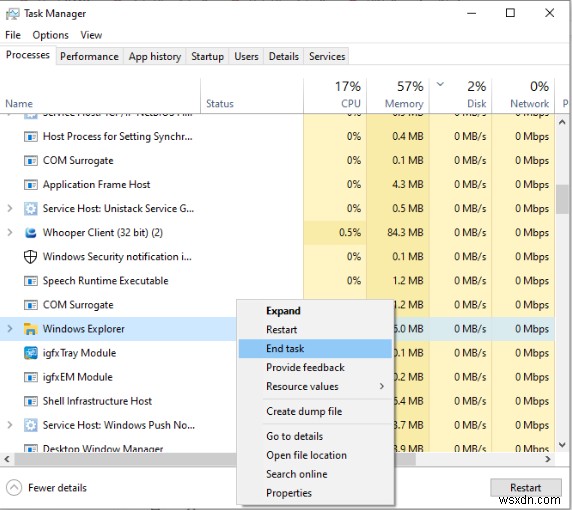Click the Fewer details collapse arrow icon
The image size is (572, 510).
[14, 488]
